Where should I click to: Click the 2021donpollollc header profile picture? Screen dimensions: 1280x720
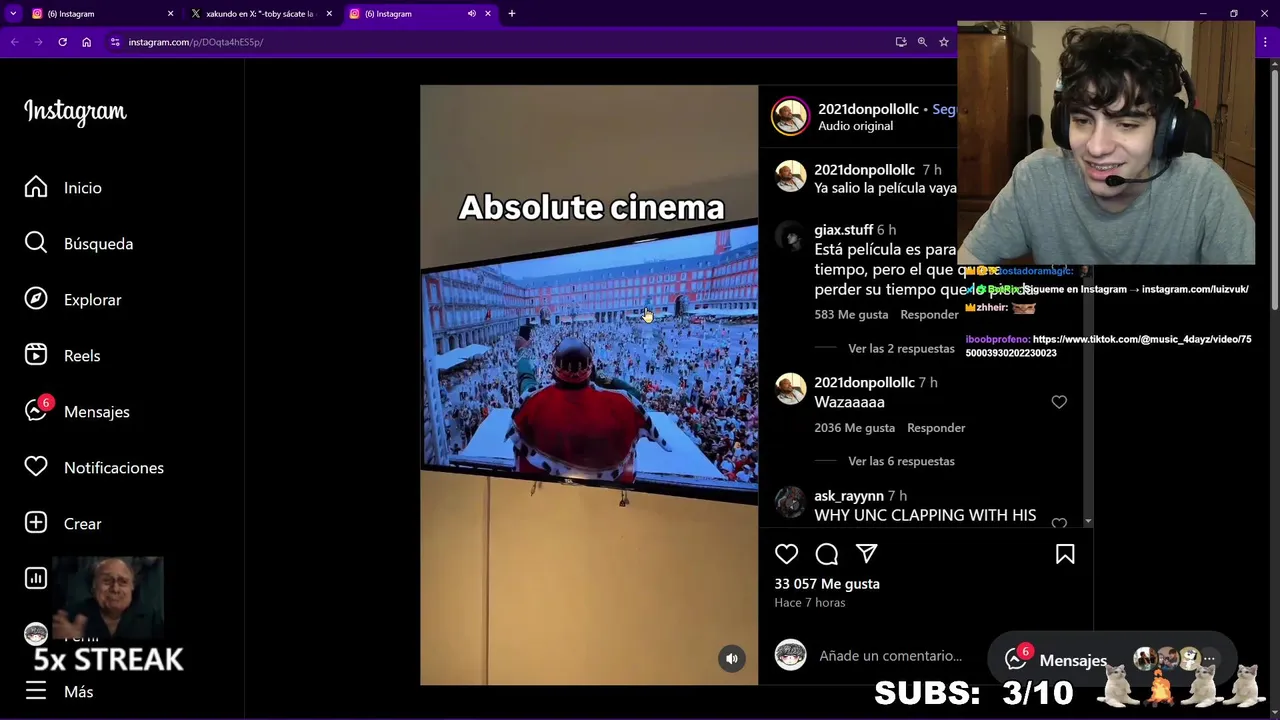click(789, 116)
